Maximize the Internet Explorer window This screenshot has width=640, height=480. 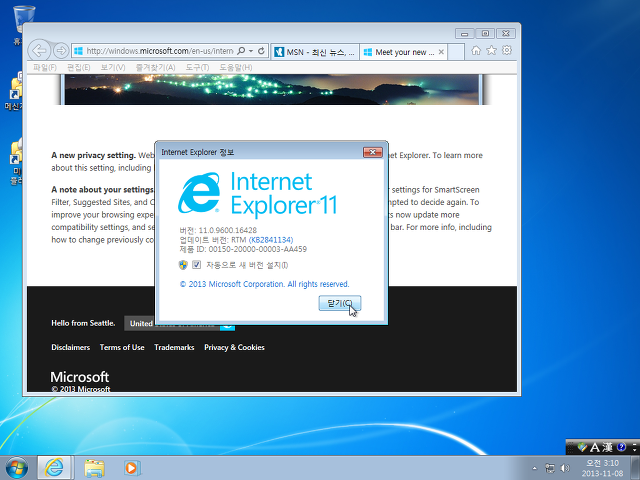(485, 33)
